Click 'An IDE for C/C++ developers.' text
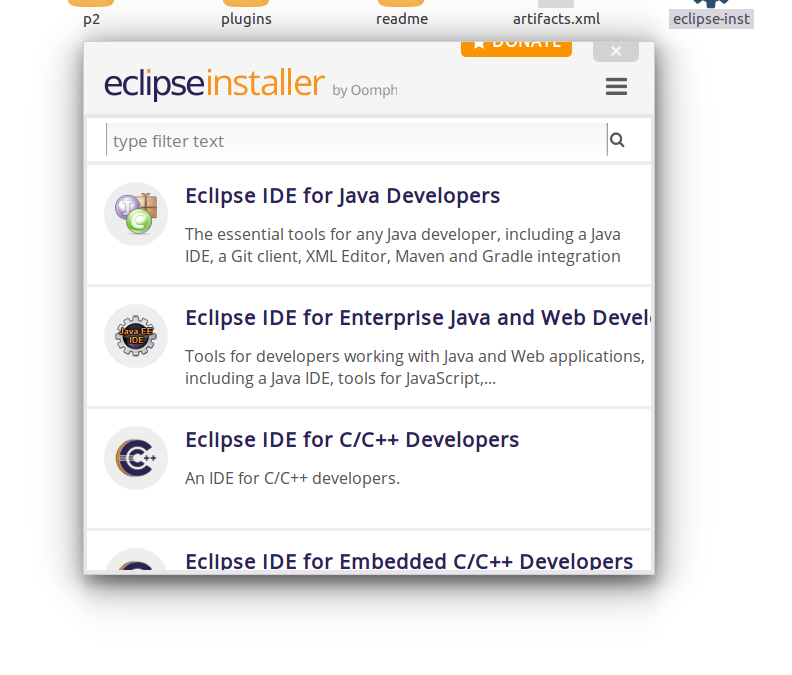 [x=292, y=478]
